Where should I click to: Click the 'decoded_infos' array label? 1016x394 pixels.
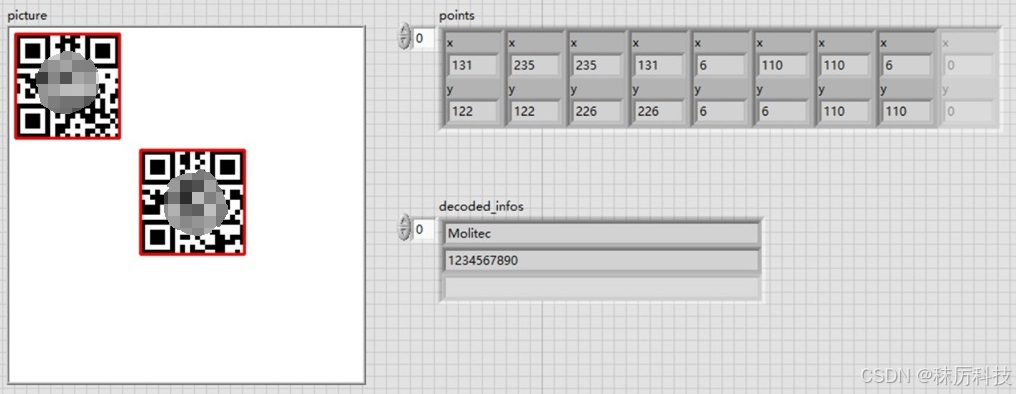point(481,207)
